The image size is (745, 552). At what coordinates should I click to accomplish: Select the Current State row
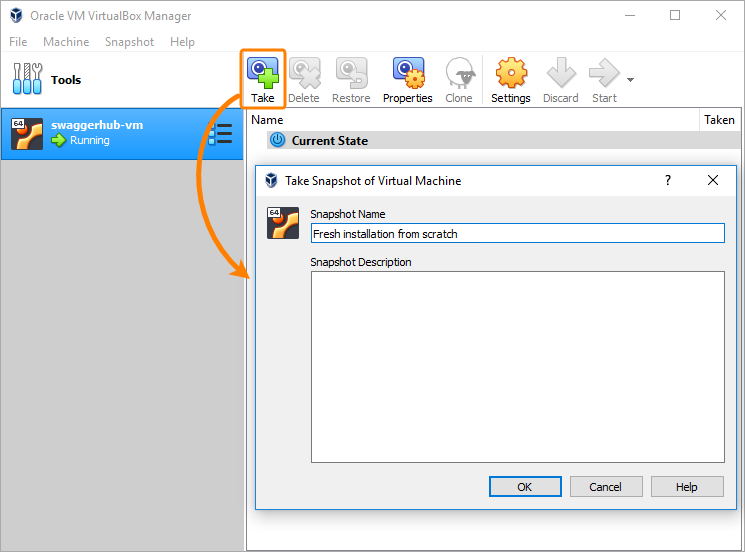pos(503,141)
